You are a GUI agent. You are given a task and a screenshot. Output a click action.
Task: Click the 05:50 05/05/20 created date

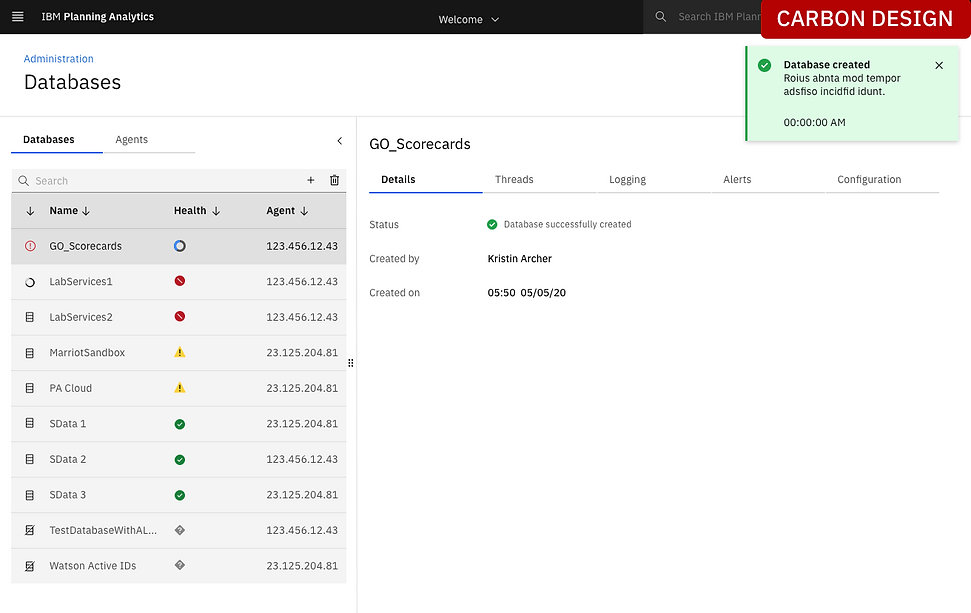point(526,292)
